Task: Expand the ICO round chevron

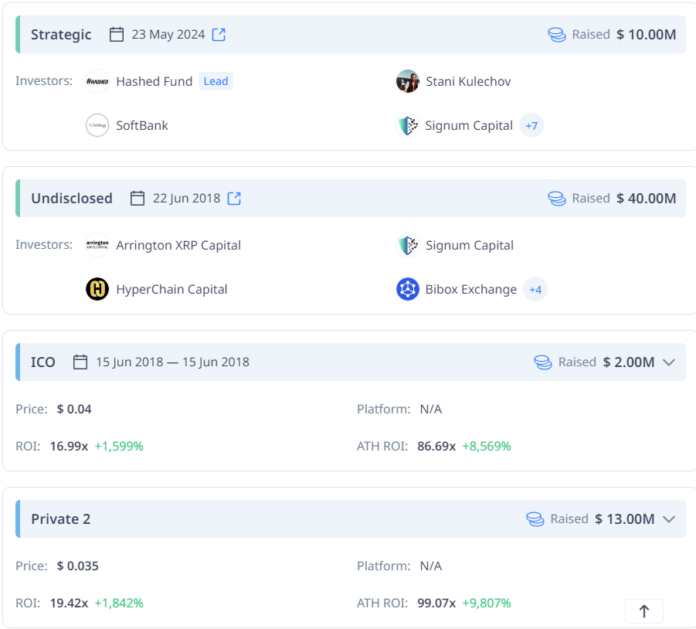Action: [669, 362]
